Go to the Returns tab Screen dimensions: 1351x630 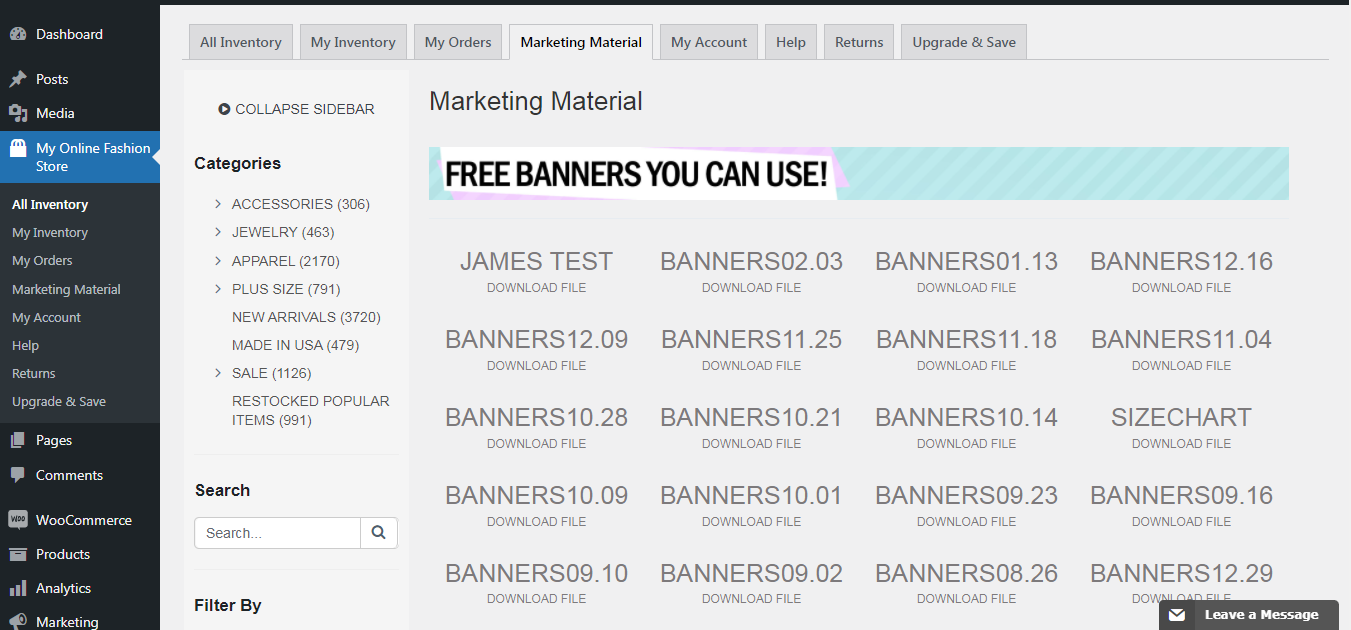(x=859, y=42)
